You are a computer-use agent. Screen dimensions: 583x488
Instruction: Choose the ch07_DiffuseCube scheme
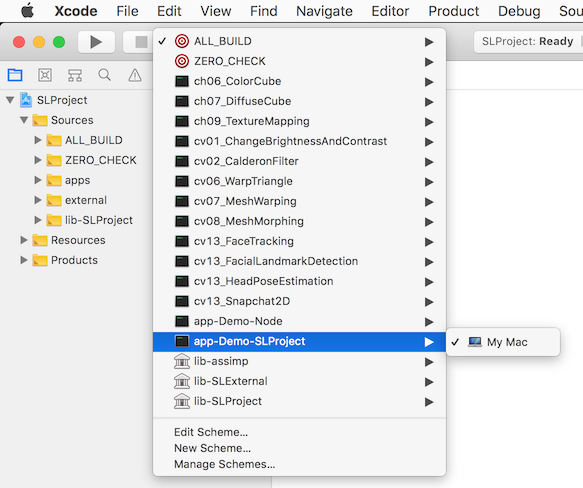299,101
